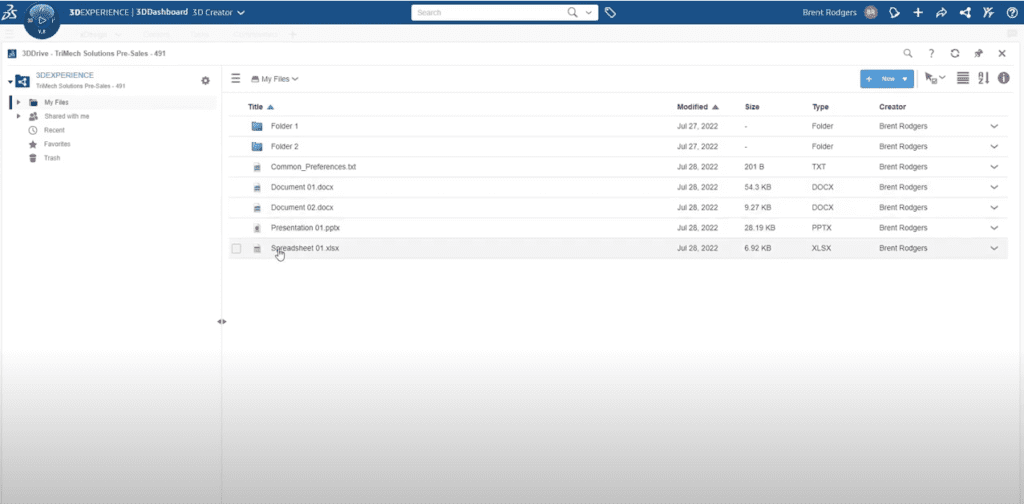Expand the My Files tree arrow

tap(18, 102)
